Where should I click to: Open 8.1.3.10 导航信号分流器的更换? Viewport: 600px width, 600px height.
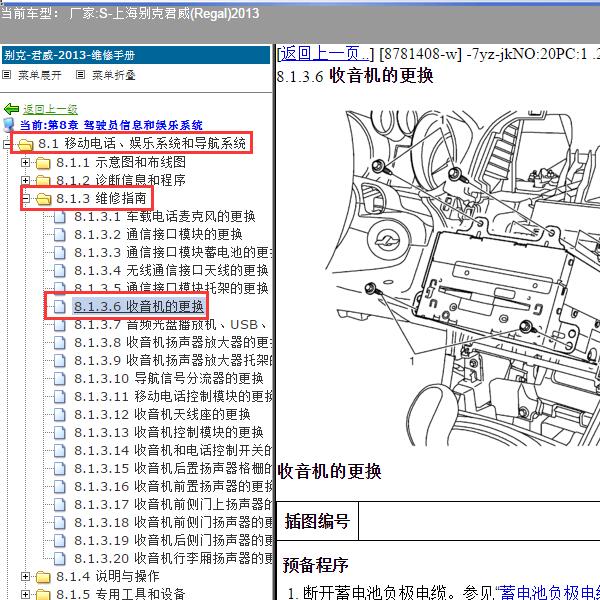[169, 378]
